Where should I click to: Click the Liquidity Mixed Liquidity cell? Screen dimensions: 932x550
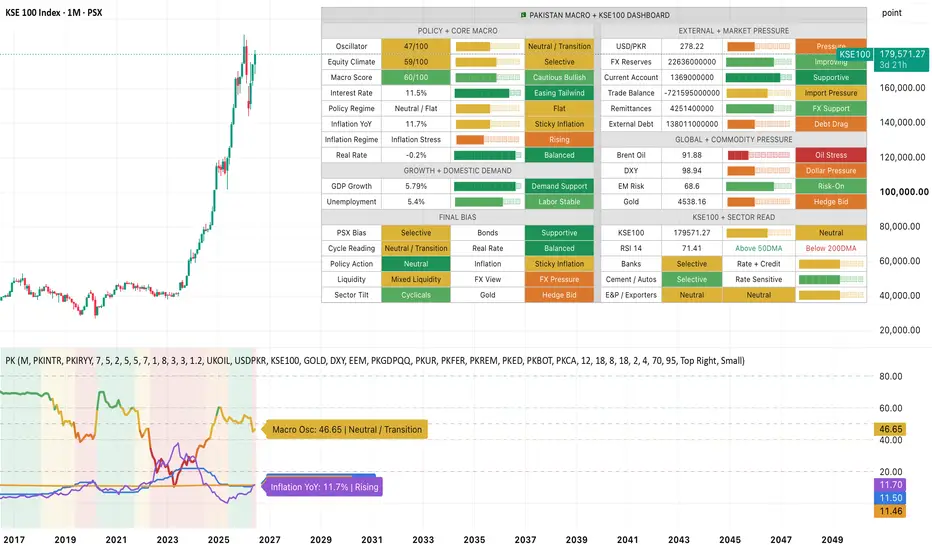[416, 279]
